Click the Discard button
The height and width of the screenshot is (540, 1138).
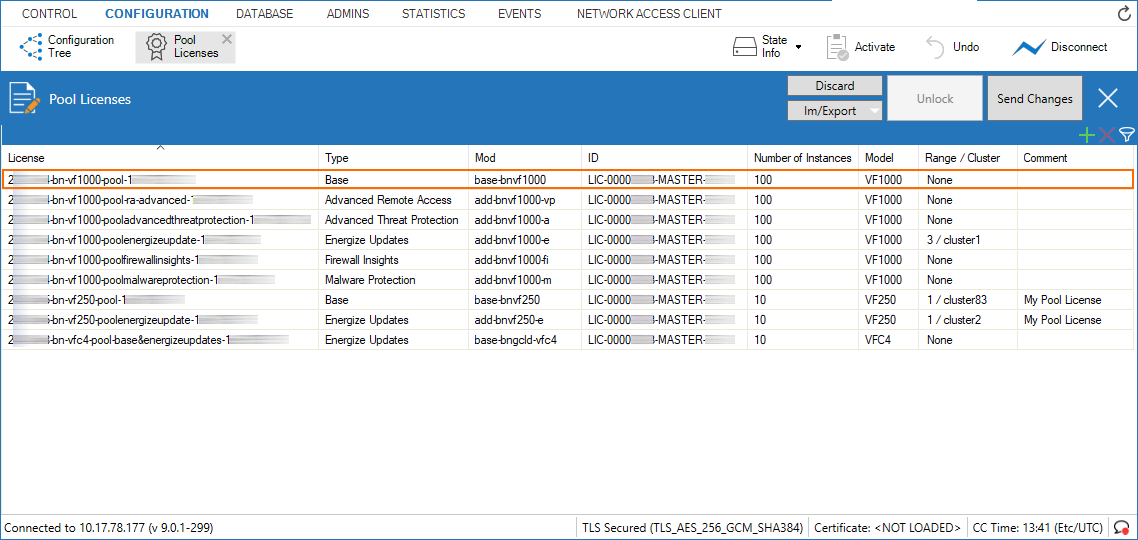coord(835,86)
